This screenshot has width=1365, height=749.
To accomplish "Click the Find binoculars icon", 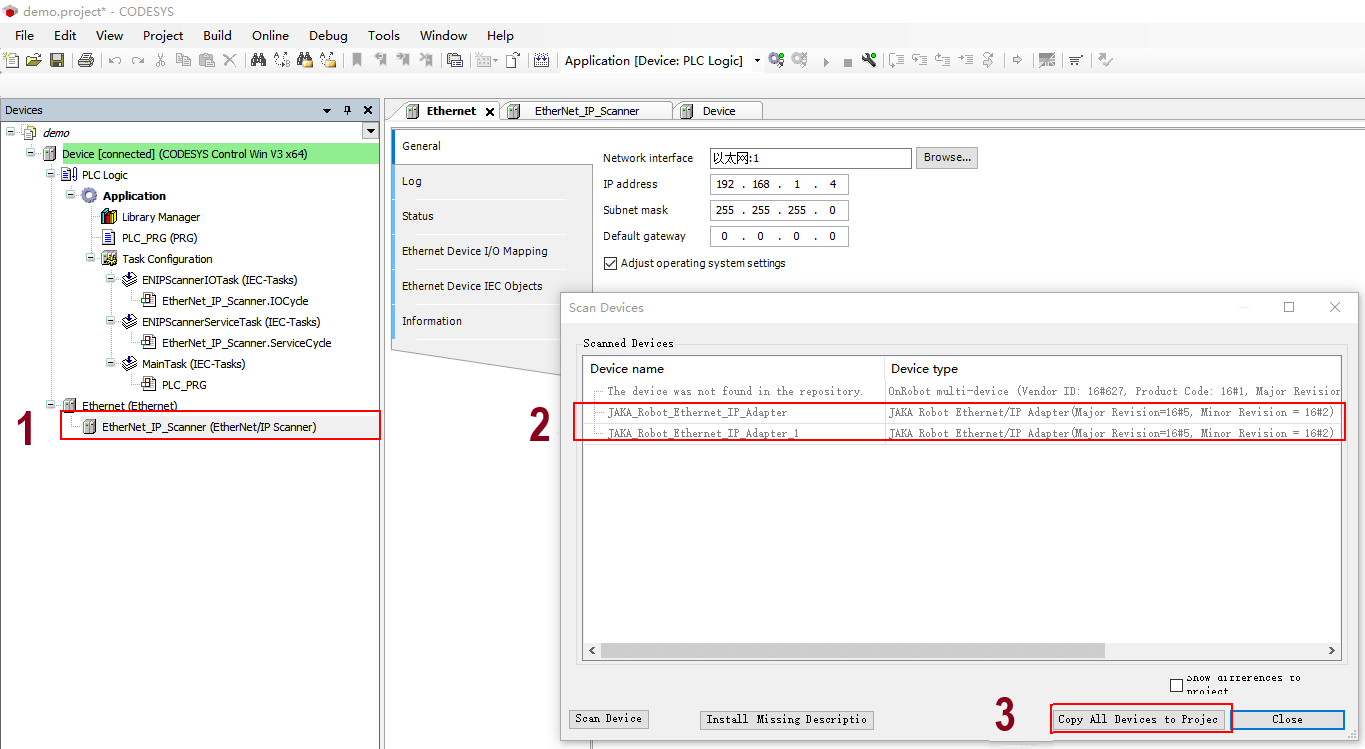I will (x=258, y=60).
